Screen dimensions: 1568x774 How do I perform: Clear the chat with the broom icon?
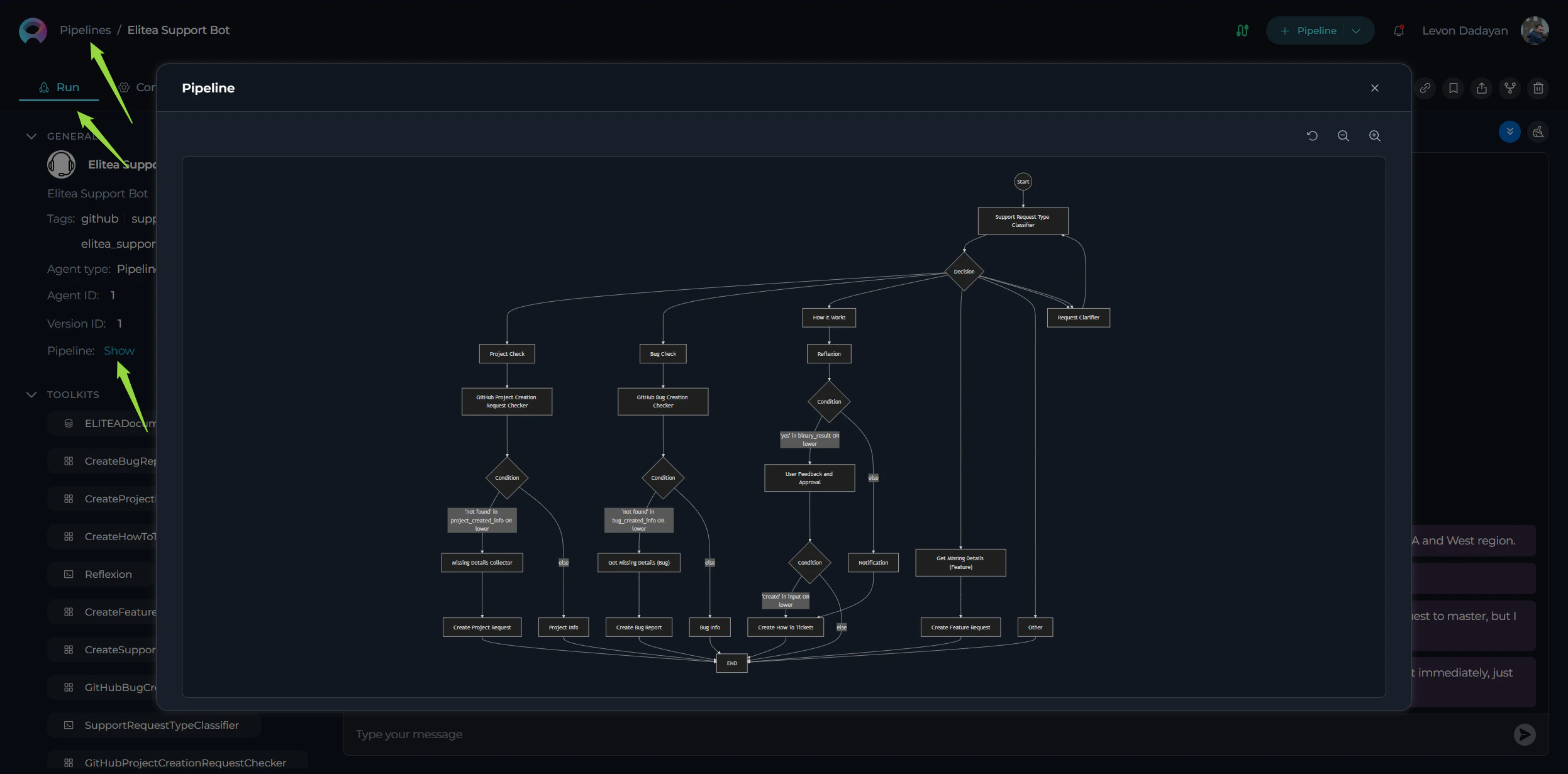pyautogui.click(x=1538, y=131)
